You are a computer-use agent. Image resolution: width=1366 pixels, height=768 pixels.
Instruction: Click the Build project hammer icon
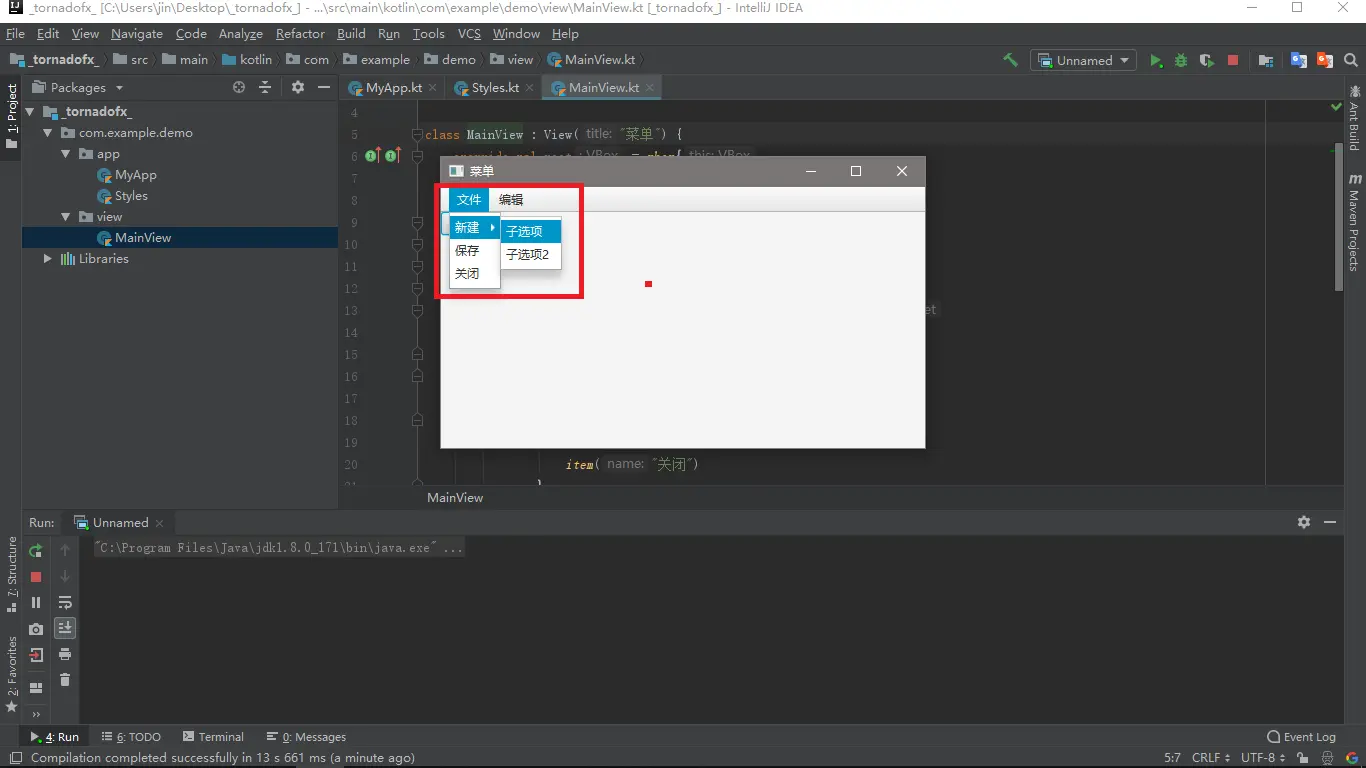[1010, 60]
